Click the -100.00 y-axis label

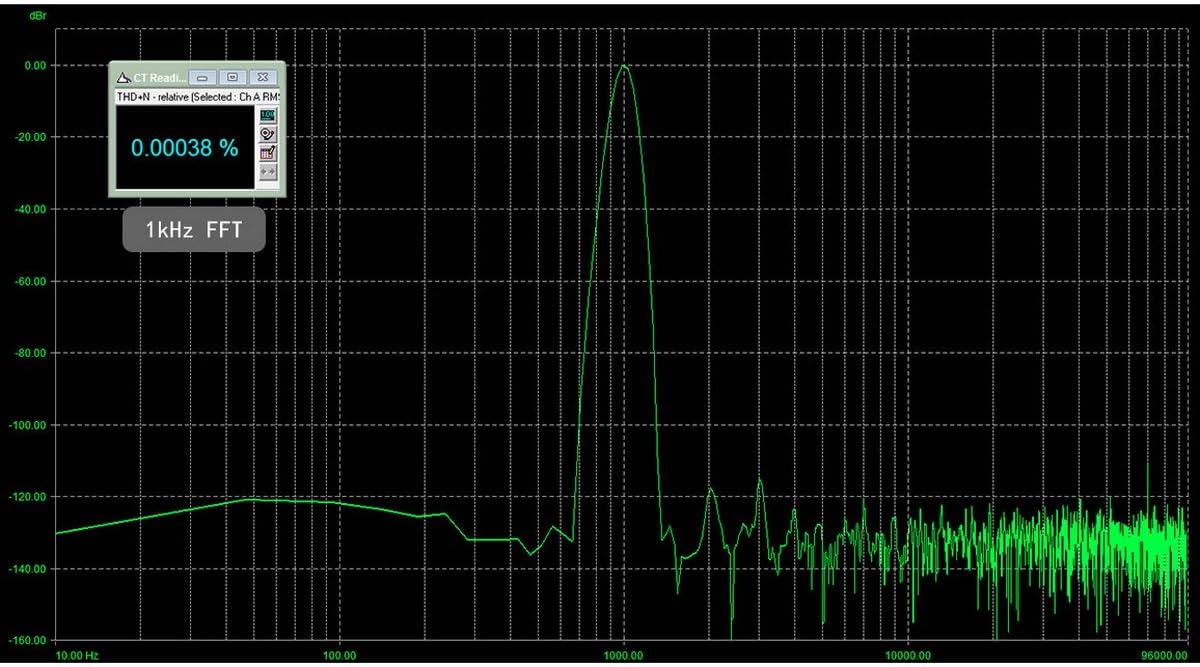pos(27,425)
